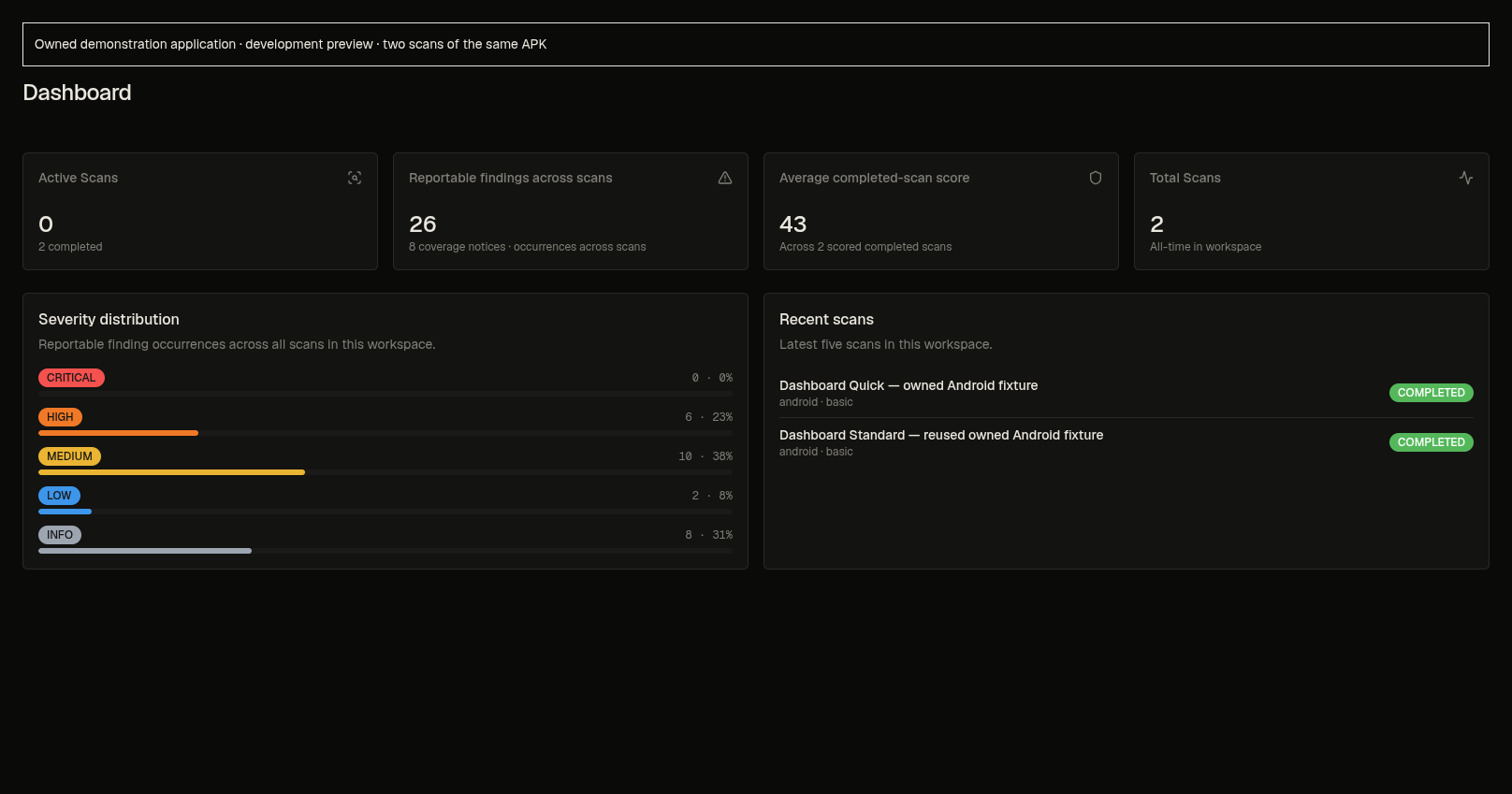Click the 'android · basic' label under Dashboard Standard

click(x=816, y=452)
